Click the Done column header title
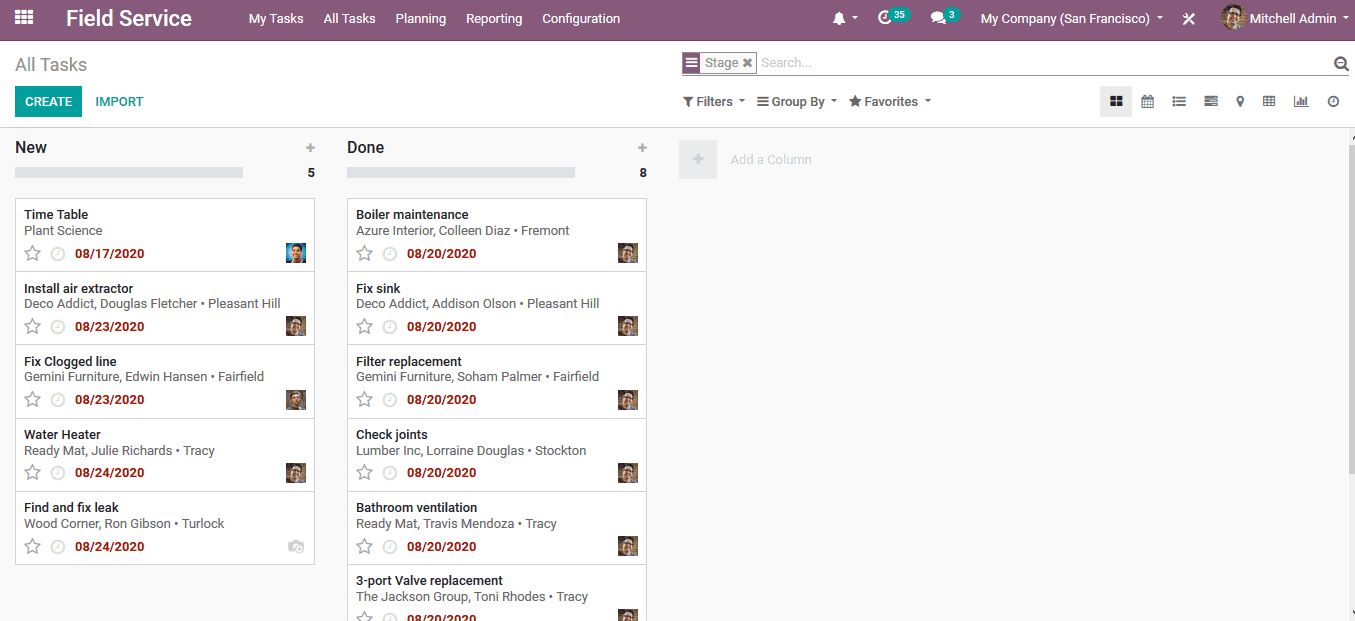The width and height of the screenshot is (1355, 621). [365, 148]
